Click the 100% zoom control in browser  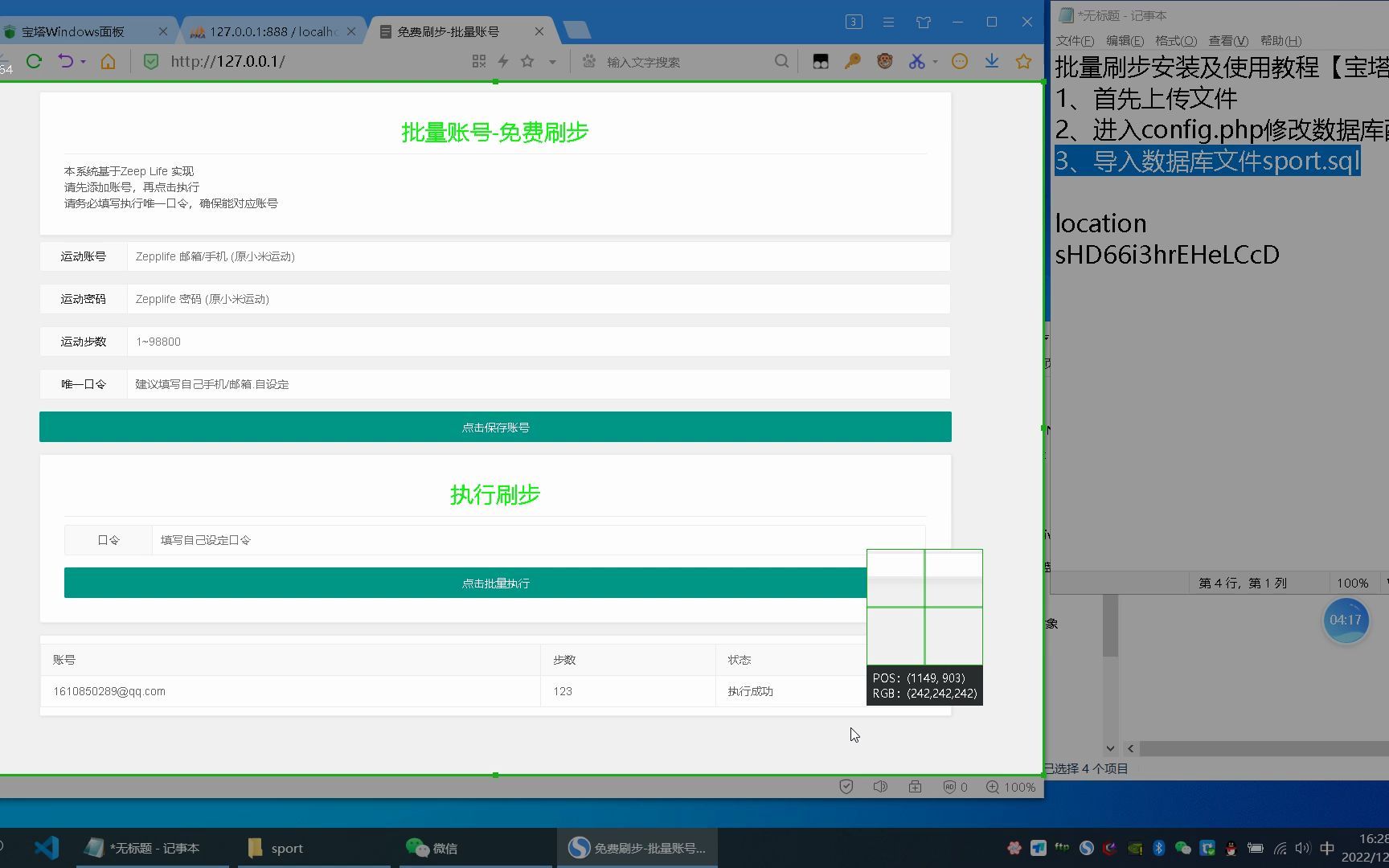(1011, 787)
